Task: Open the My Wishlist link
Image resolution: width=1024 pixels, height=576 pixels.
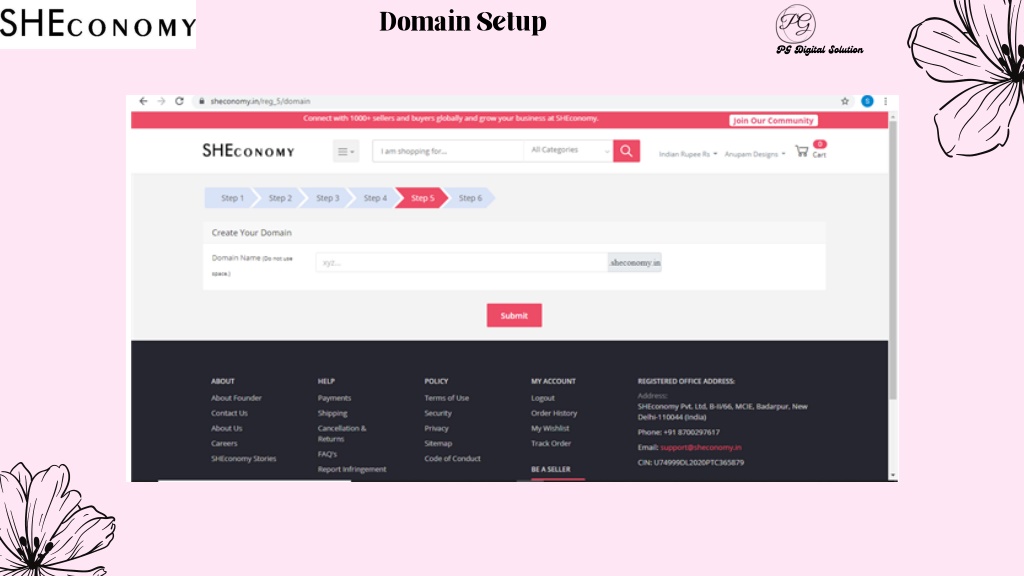Action: pyautogui.click(x=550, y=428)
